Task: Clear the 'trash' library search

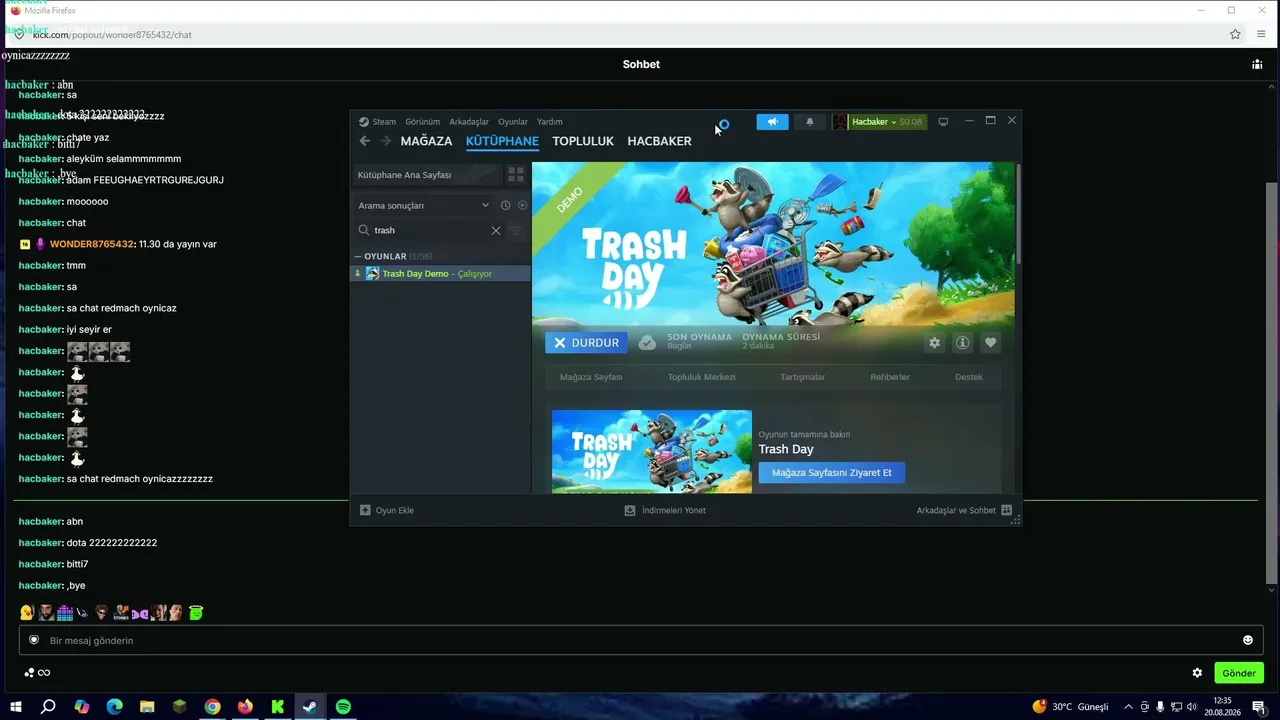Action: 496,230
